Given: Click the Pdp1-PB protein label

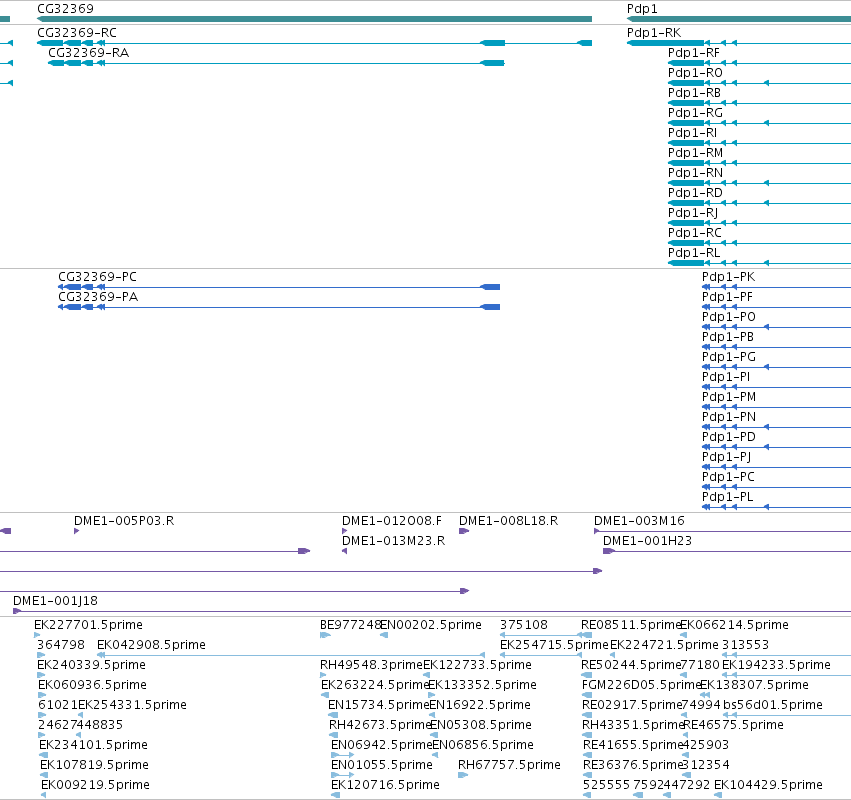Looking at the screenshot, I should point(728,337).
